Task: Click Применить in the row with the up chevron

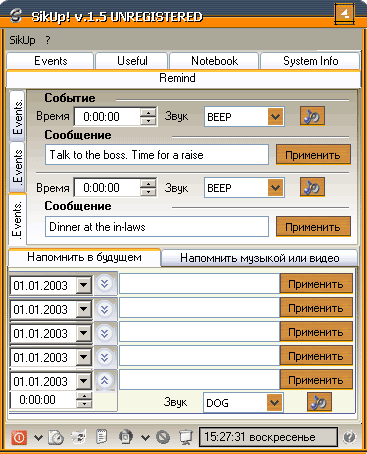Action: pyautogui.click(x=316, y=380)
